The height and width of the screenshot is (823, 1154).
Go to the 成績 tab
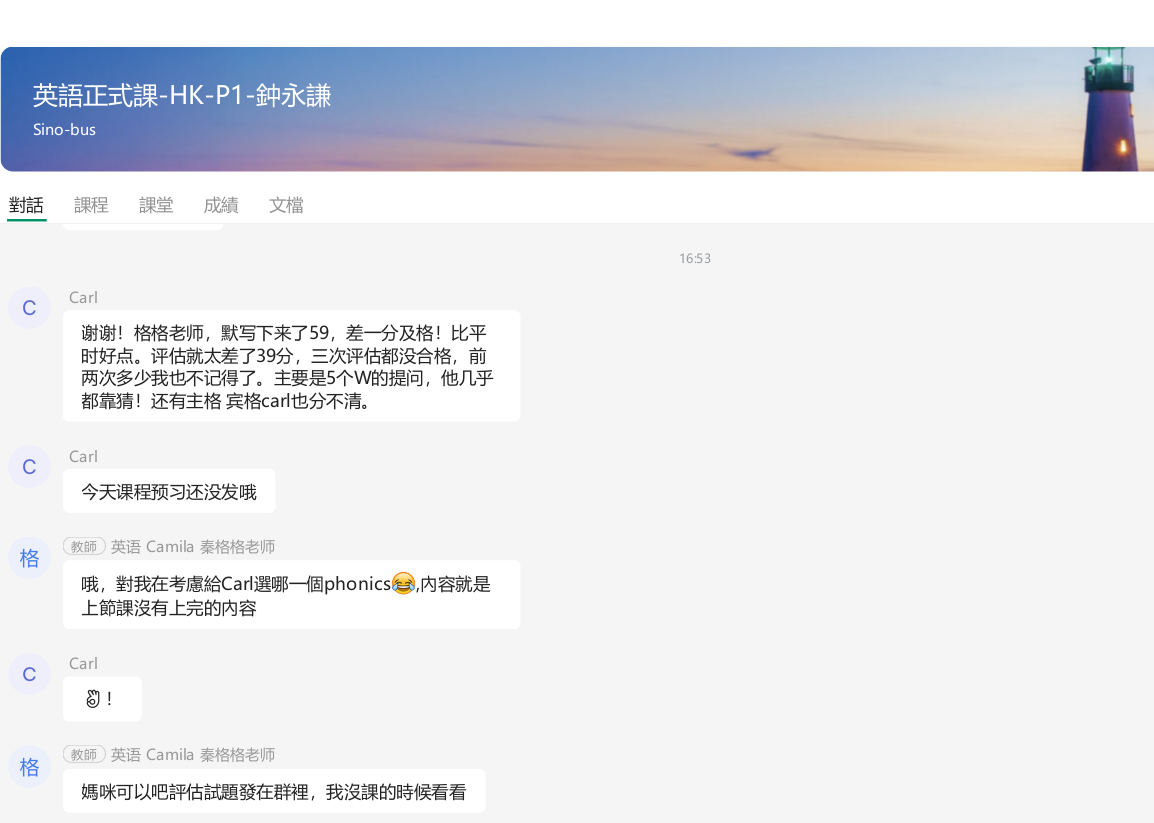(x=221, y=205)
